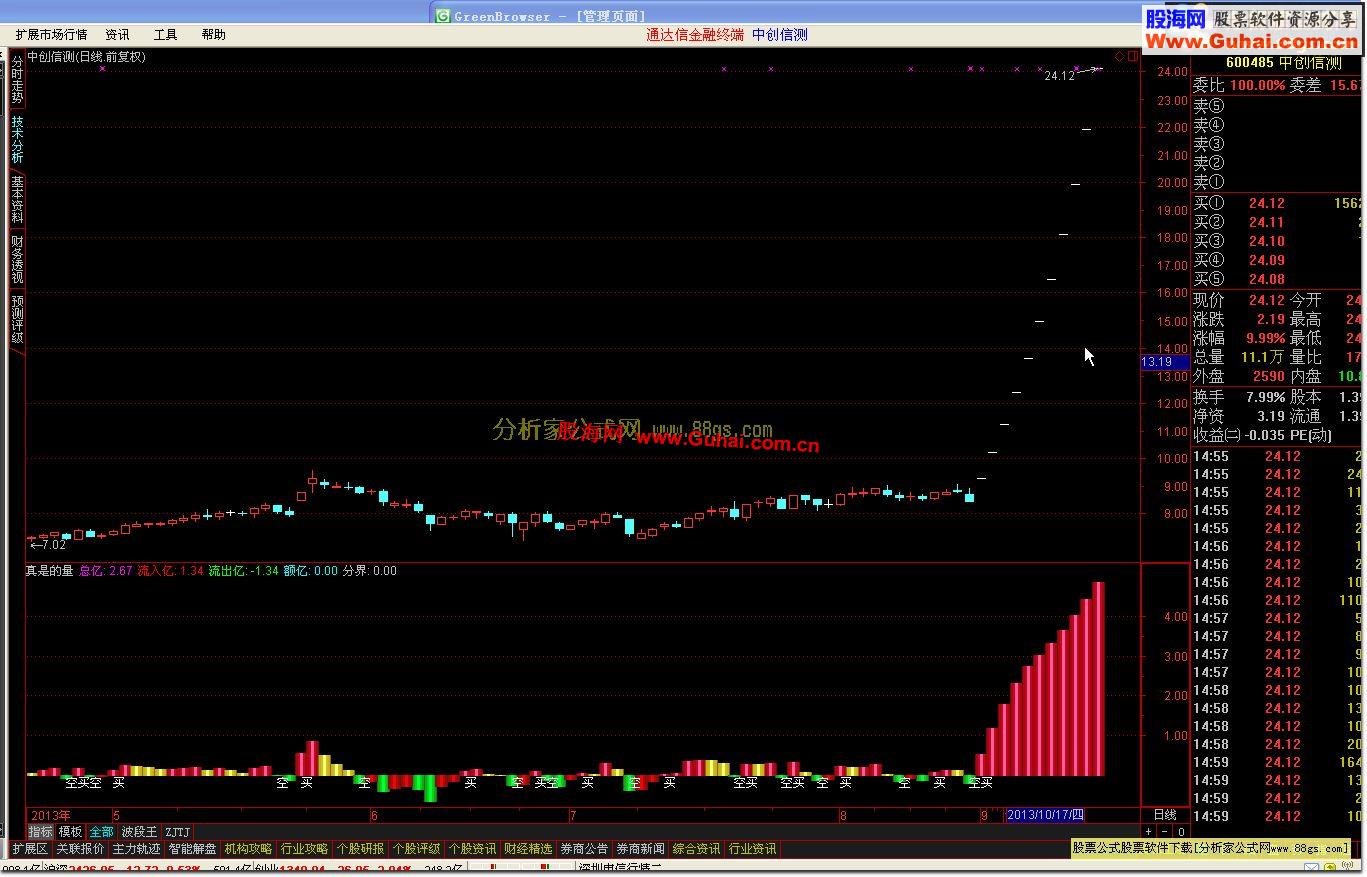Select the 波段王 indicator tab
This screenshot has width=1367, height=877.
139,832
